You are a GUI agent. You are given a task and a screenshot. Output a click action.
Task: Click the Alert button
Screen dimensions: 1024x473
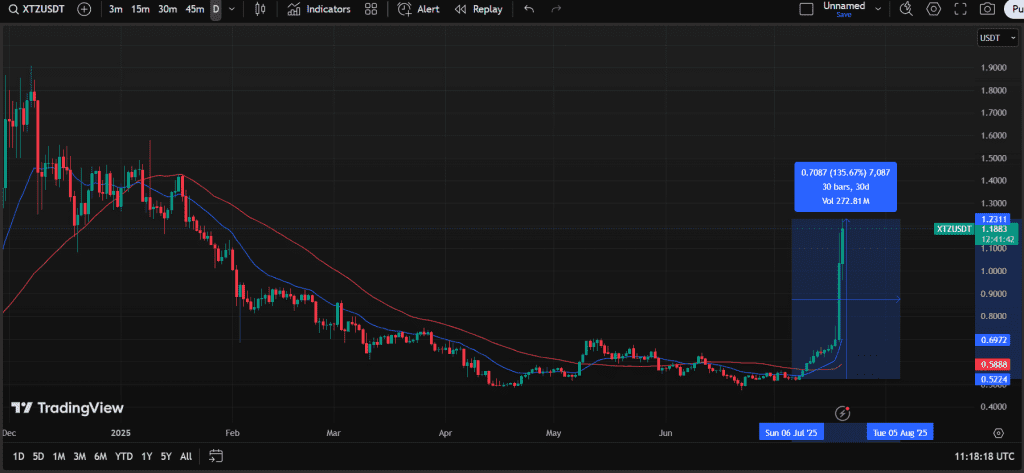pyautogui.click(x=418, y=9)
